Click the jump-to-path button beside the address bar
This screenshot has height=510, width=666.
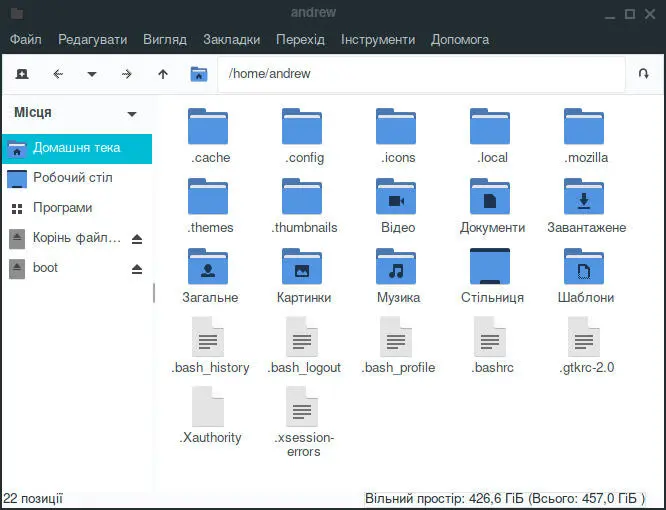pyautogui.click(x=644, y=74)
